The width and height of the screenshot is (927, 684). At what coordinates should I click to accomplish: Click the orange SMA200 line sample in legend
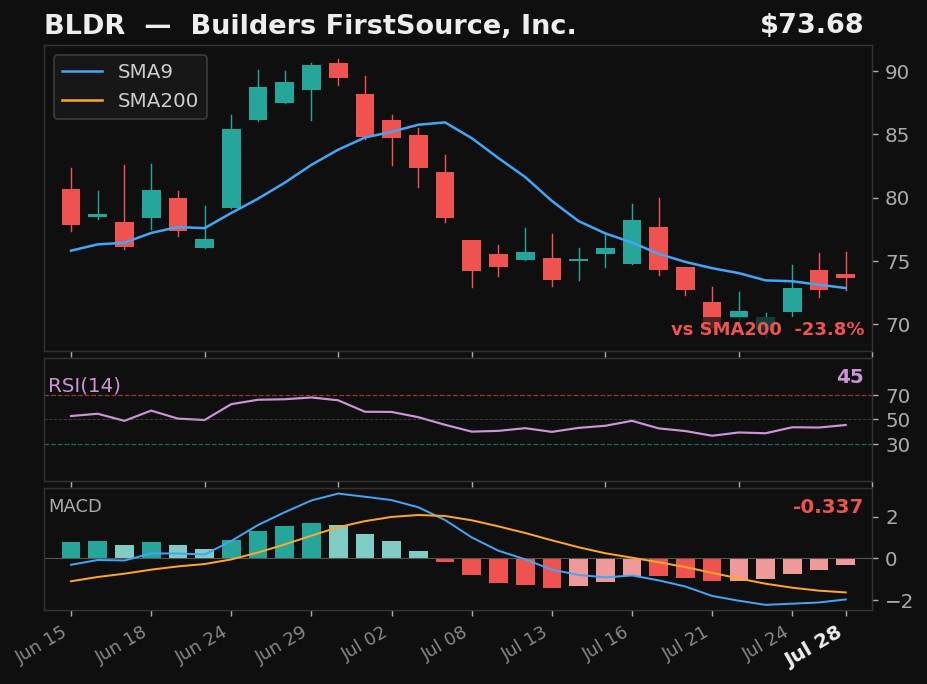83,101
